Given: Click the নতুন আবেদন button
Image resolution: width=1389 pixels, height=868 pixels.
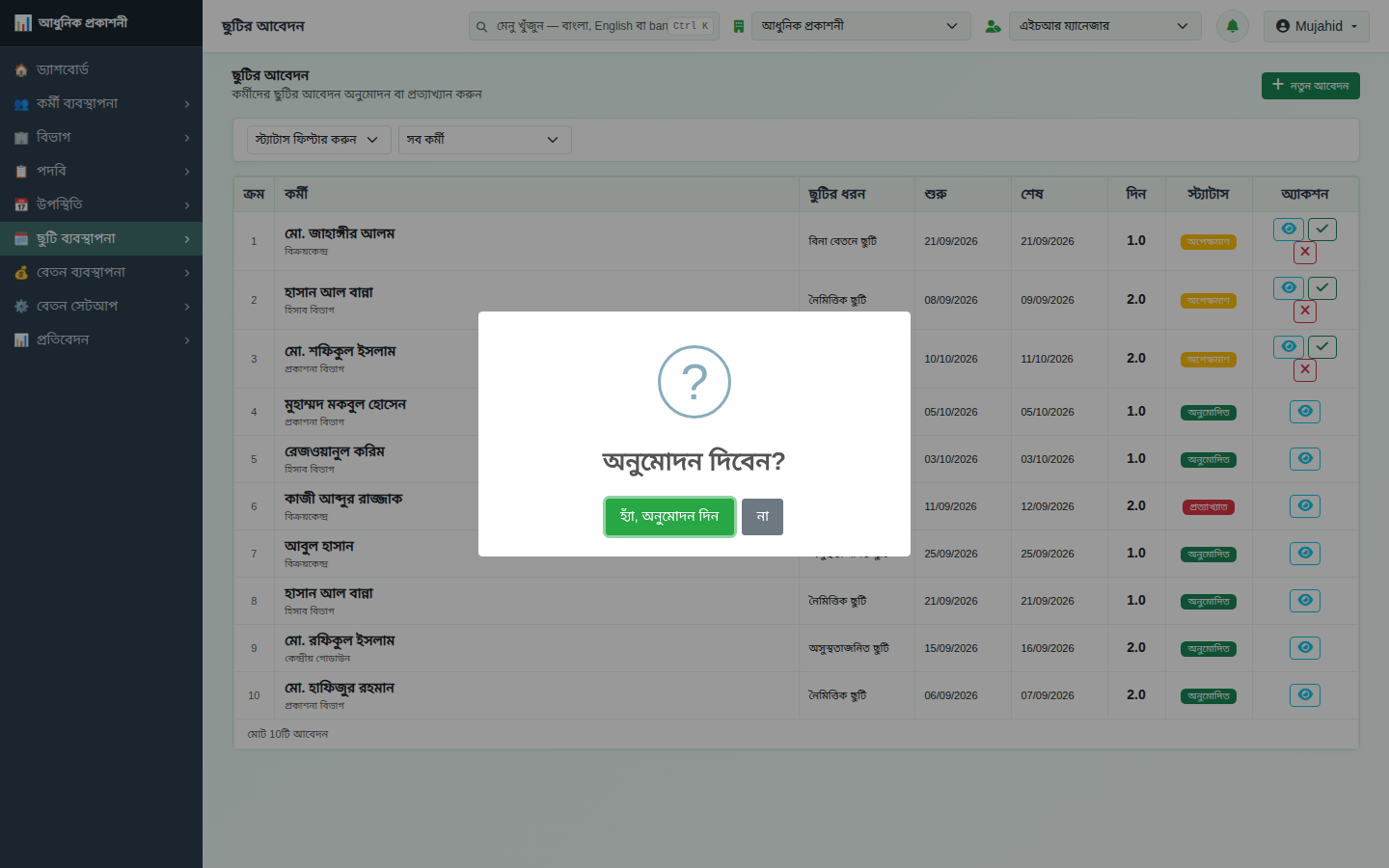Looking at the screenshot, I should click(x=1311, y=86).
